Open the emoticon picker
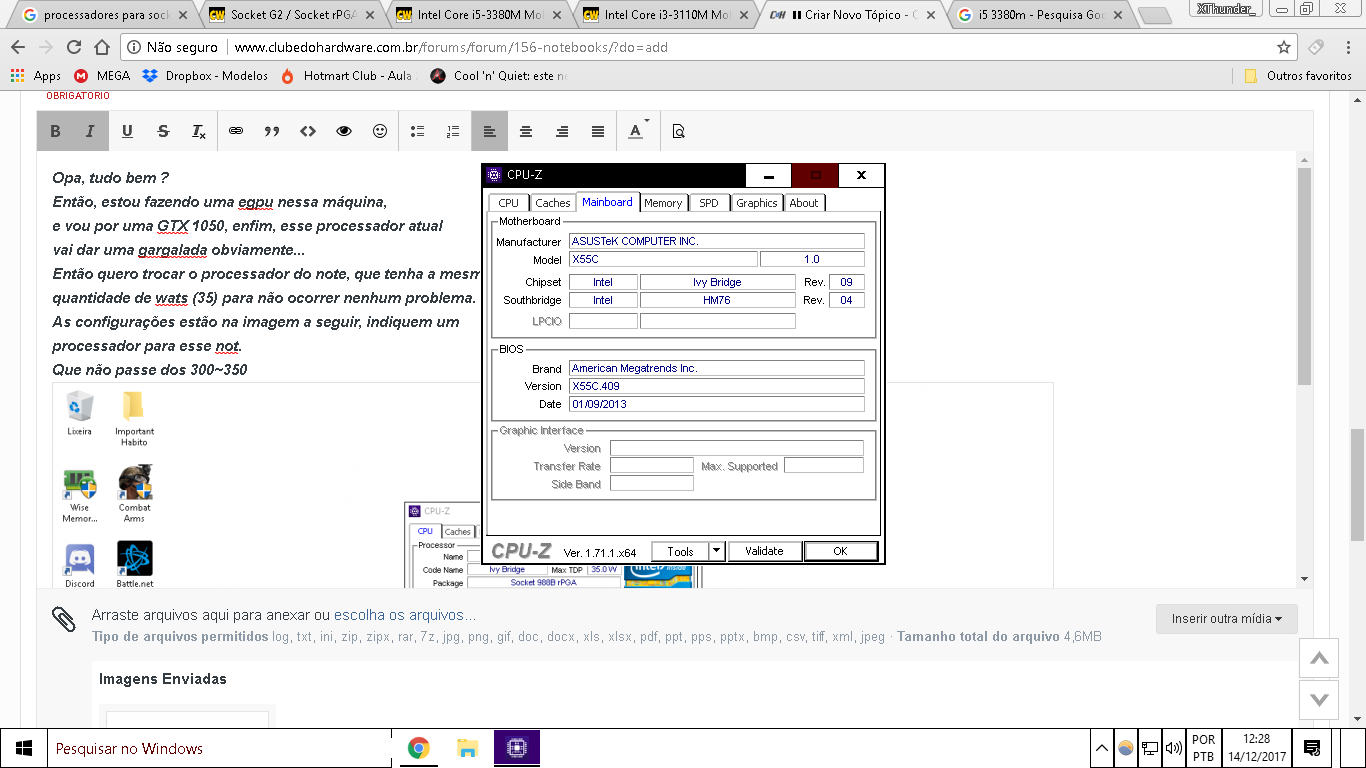The width and height of the screenshot is (1366, 768). click(x=380, y=131)
